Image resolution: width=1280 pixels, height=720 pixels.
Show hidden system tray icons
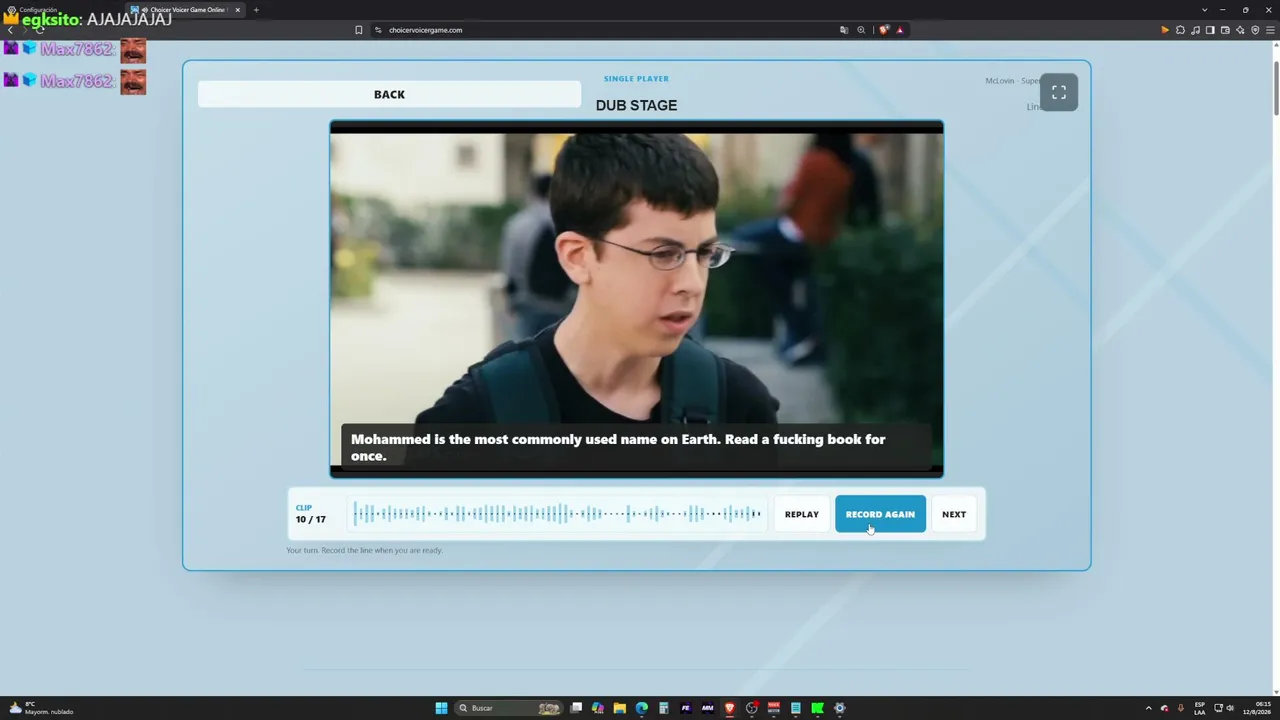pyautogui.click(x=1148, y=708)
